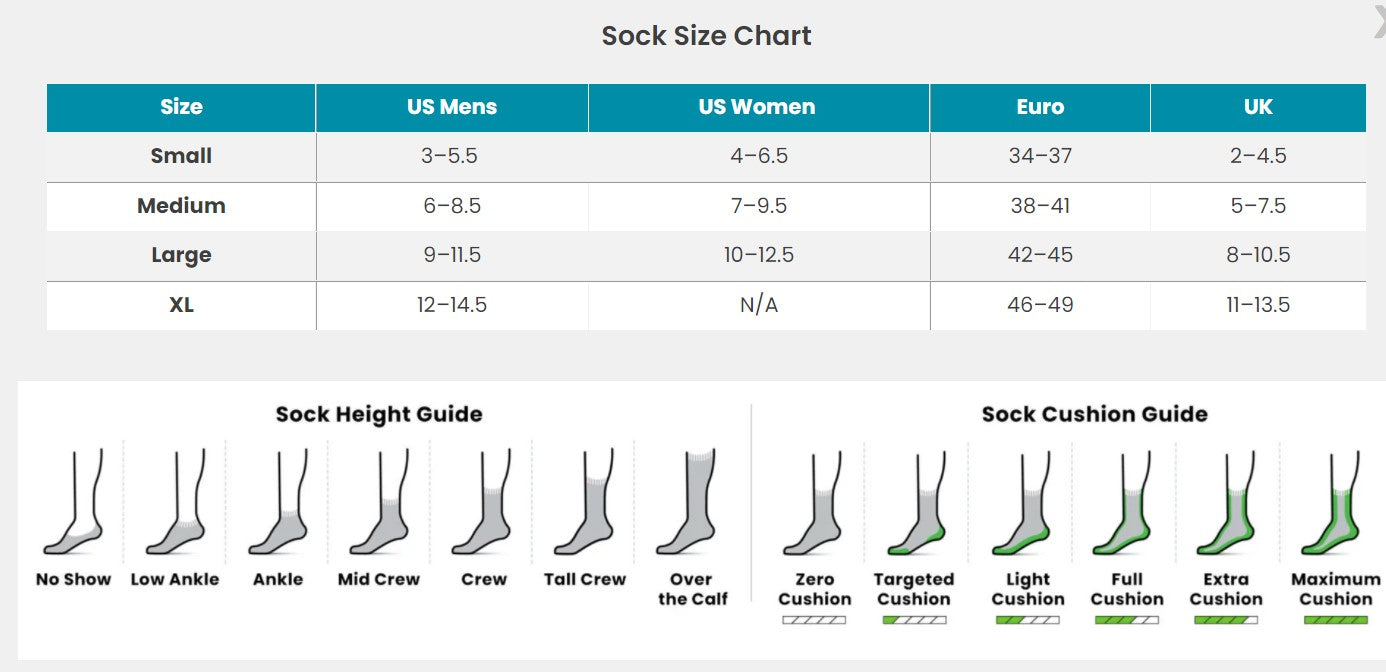Viewport: 1386px width, 672px height.
Task: Click the Large US Women 10–12.5 cell
Action: coord(759,255)
